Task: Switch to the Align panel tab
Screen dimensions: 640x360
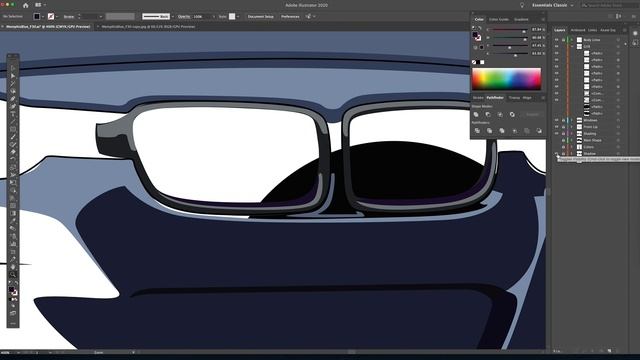Action: tap(527, 98)
